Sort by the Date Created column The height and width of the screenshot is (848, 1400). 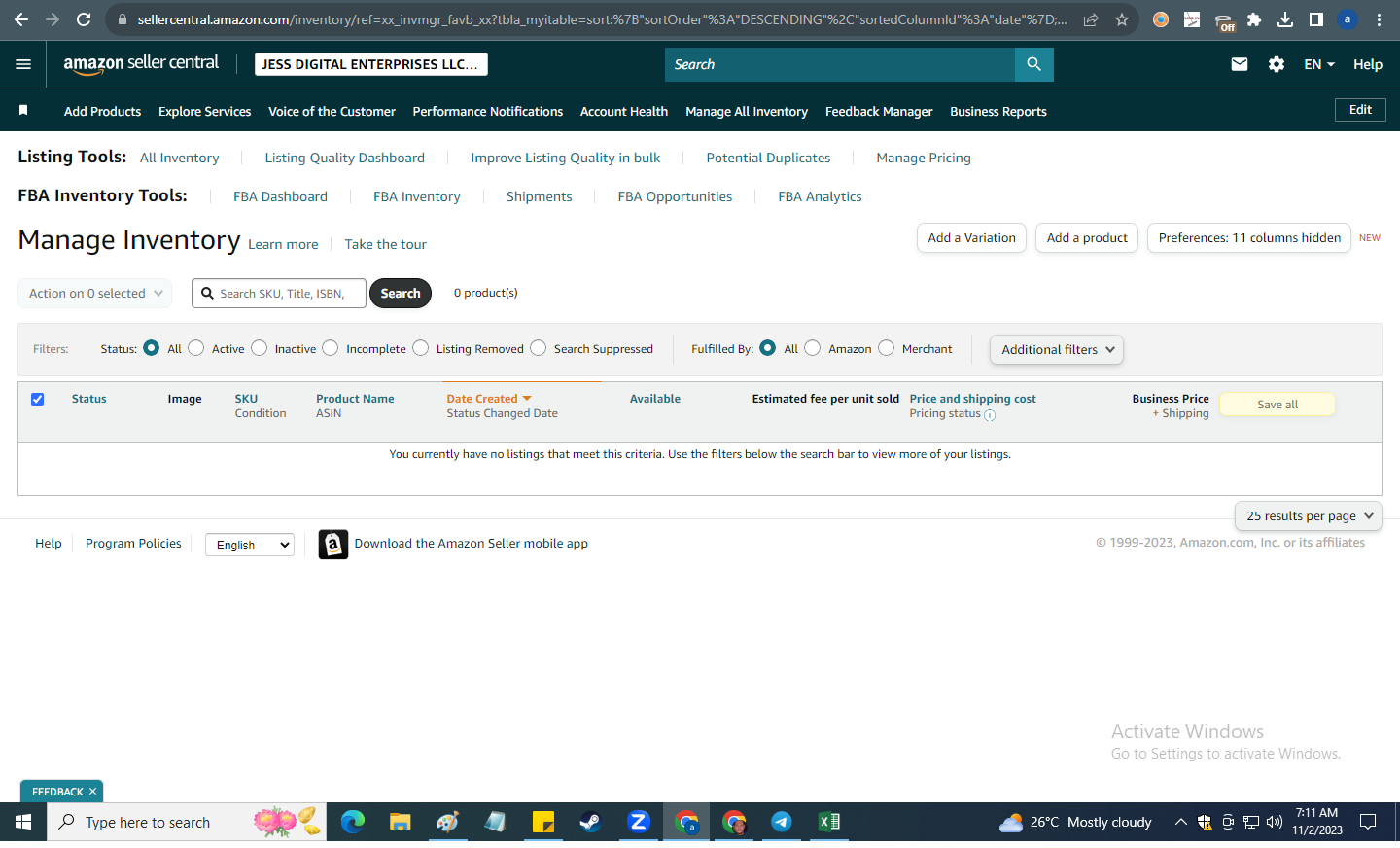point(489,399)
